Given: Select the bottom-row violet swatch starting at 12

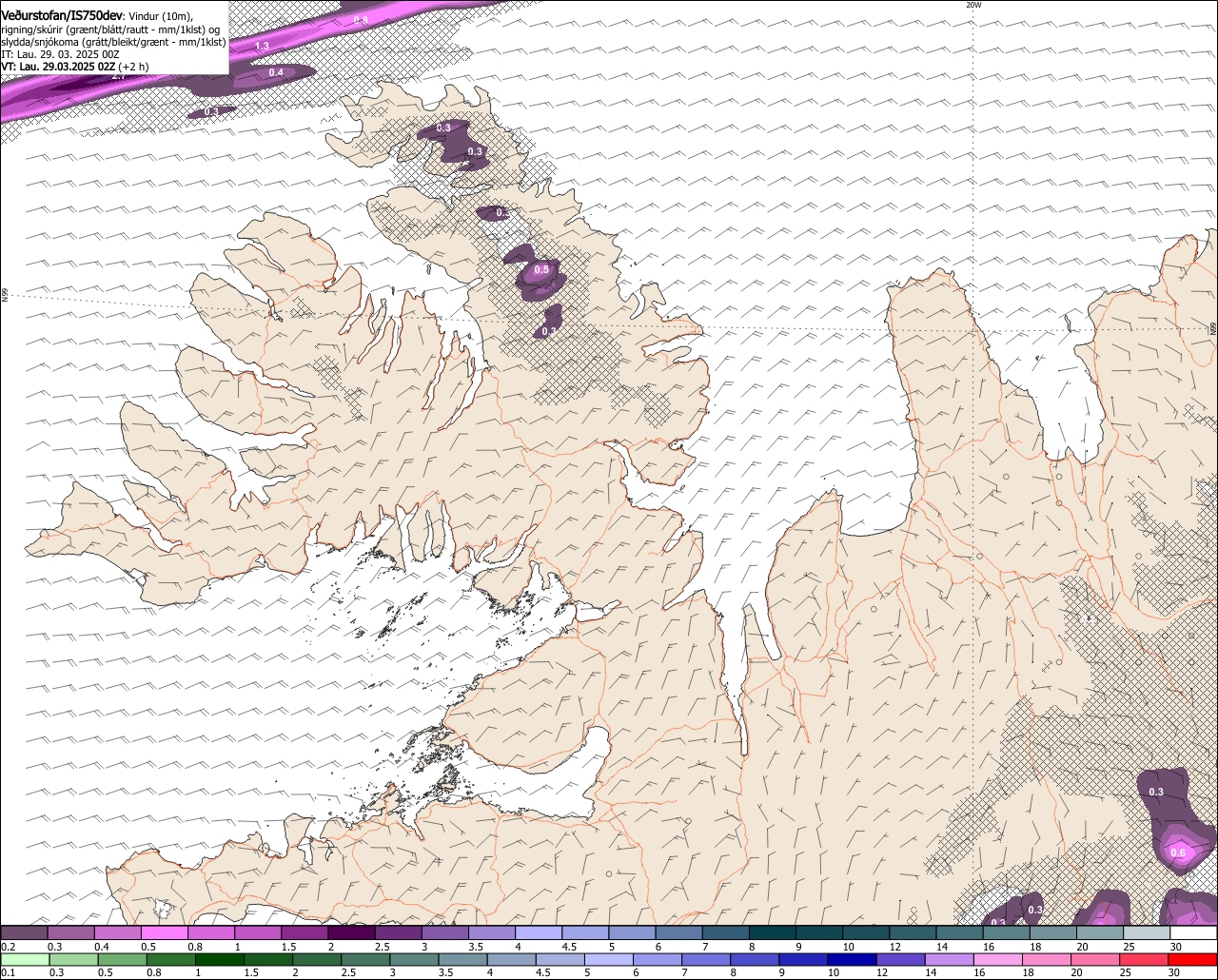Looking at the screenshot, I should pos(902,959).
